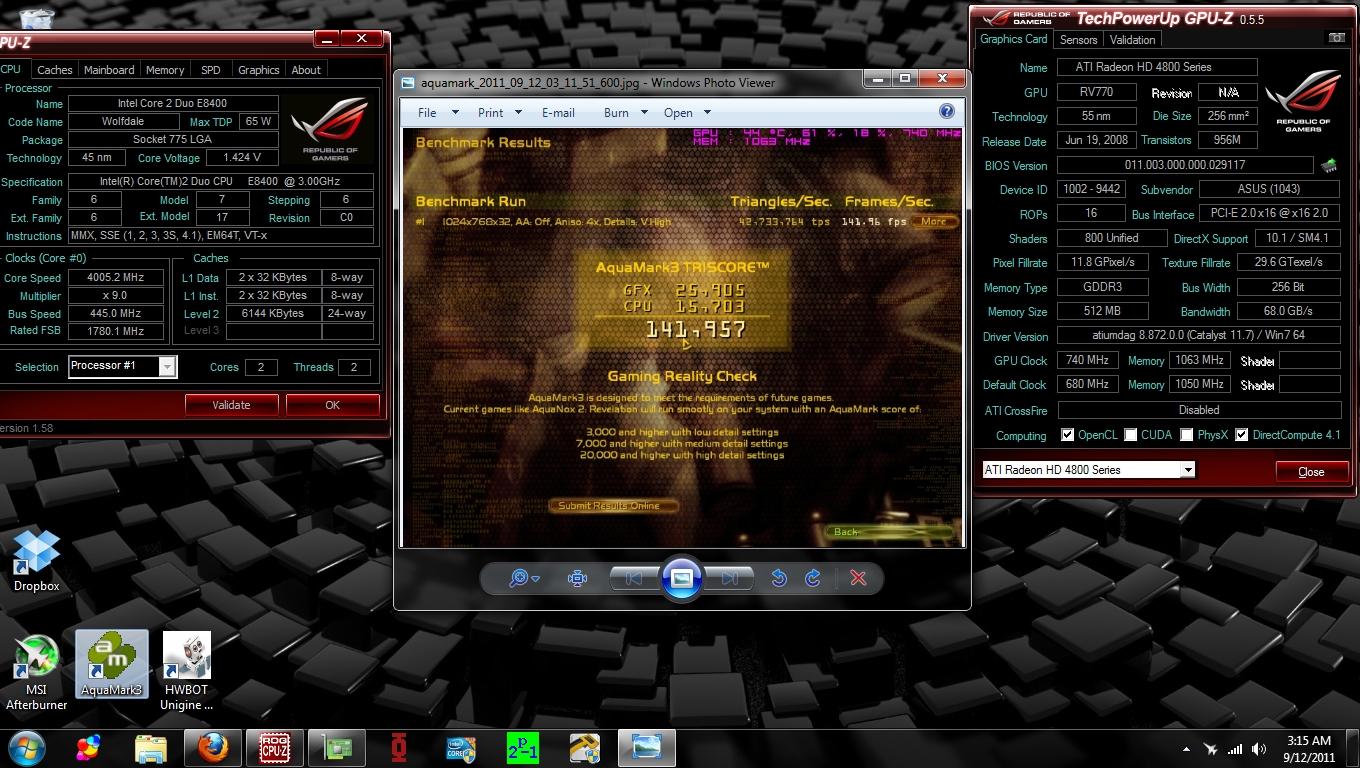This screenshot has height=768, width=1360.
Task: Click GPU Clock value 740 MHz in GPU-Z
Action: (1087, 361)
